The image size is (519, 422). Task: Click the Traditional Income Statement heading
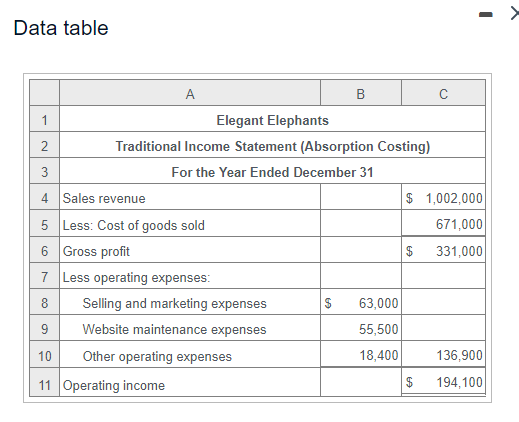(x=272, y=146)
